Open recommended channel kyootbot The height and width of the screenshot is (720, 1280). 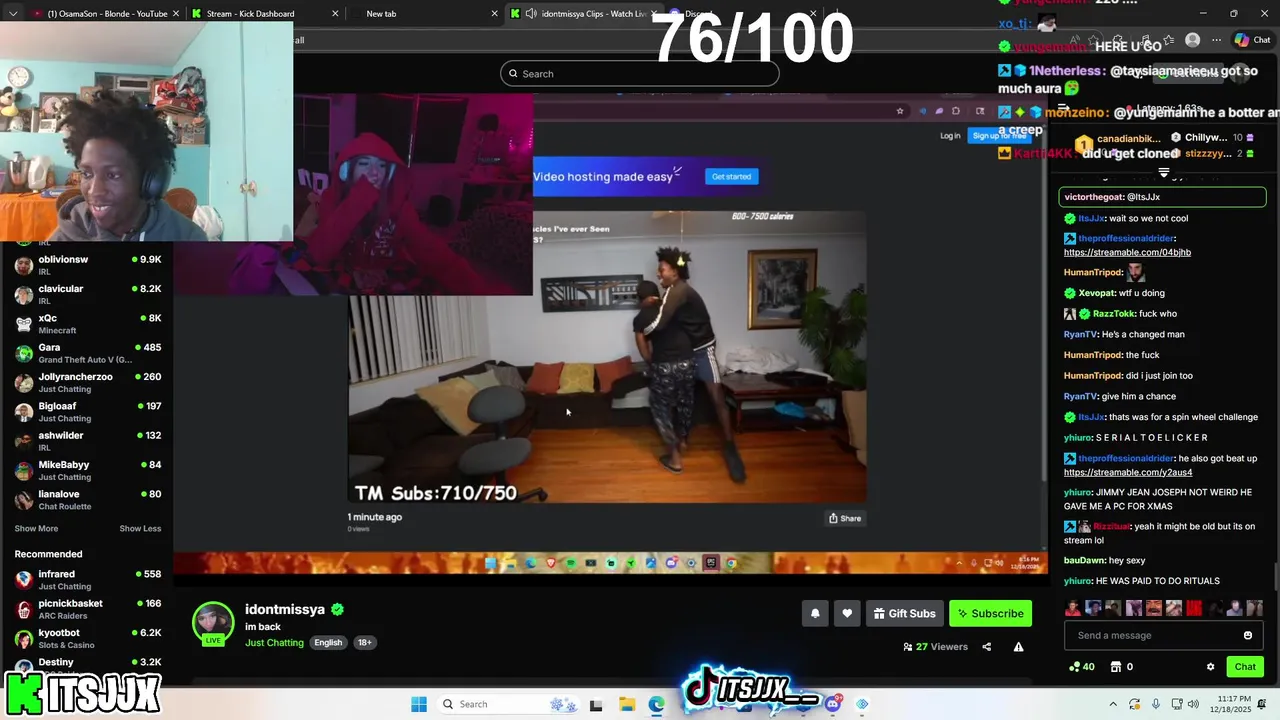tap(88, 639)
